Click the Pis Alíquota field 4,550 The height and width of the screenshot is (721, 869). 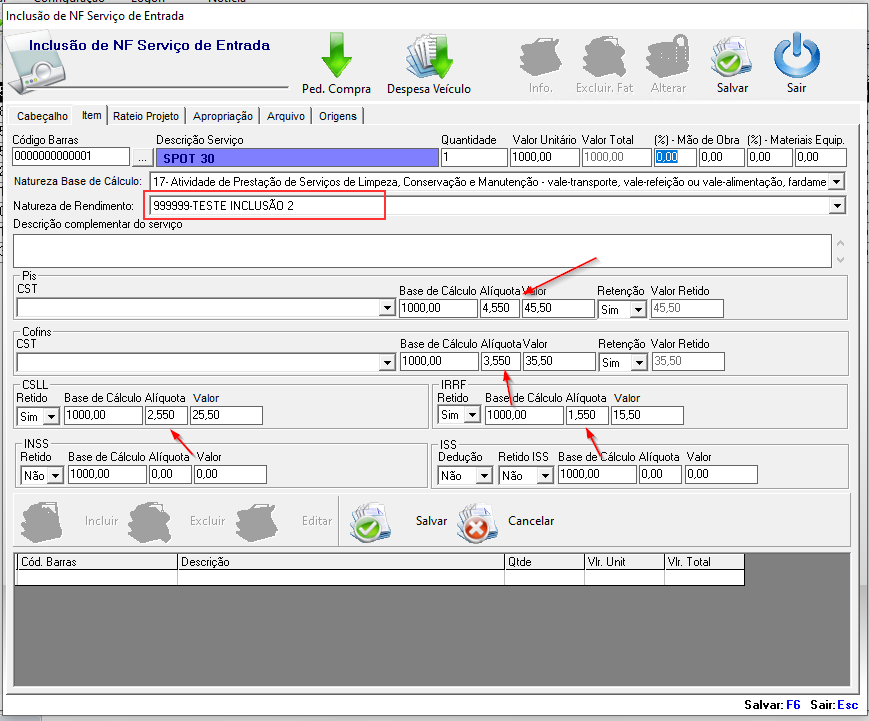499,308
